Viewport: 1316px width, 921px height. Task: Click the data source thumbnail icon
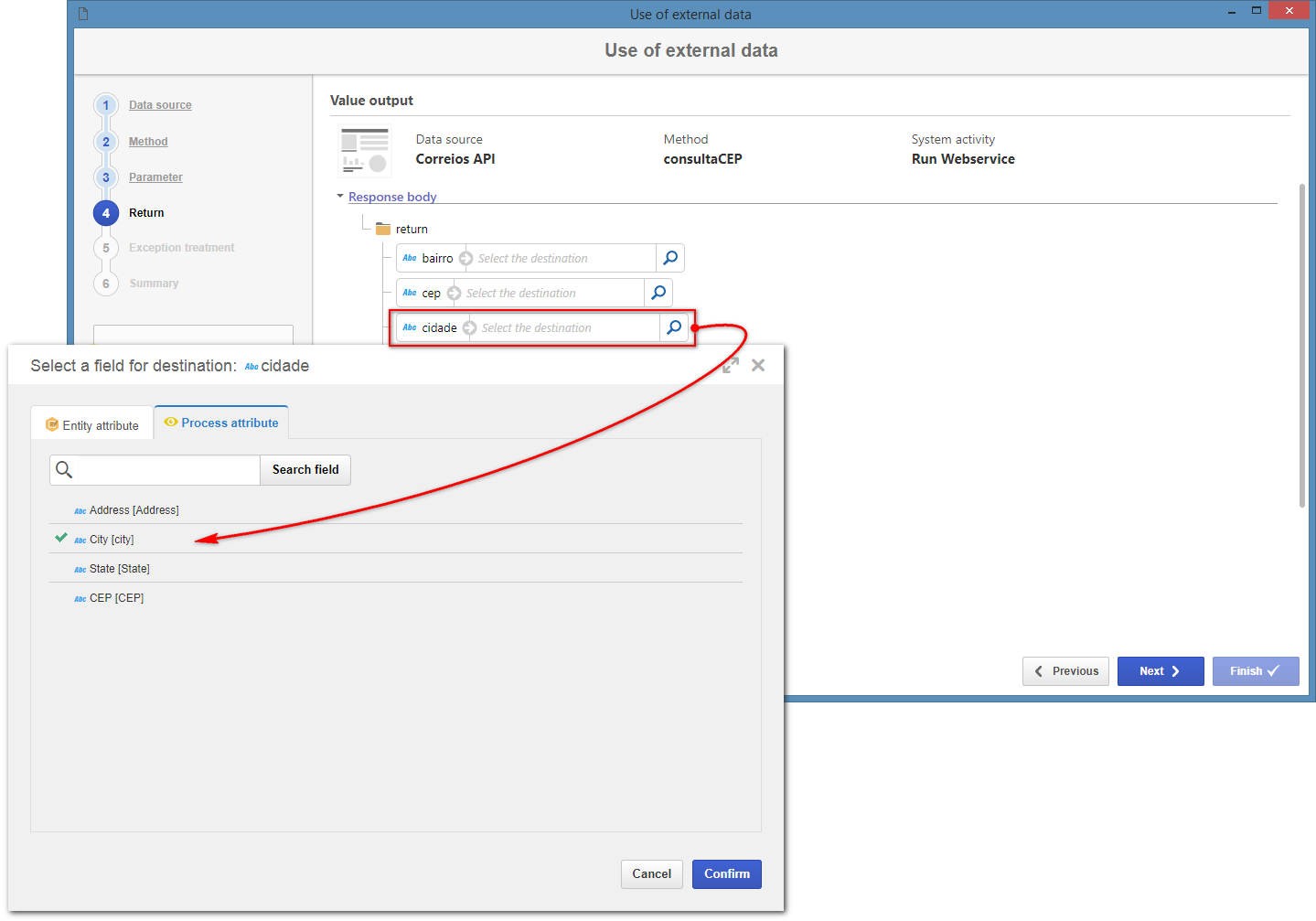(x=365, y=151)
